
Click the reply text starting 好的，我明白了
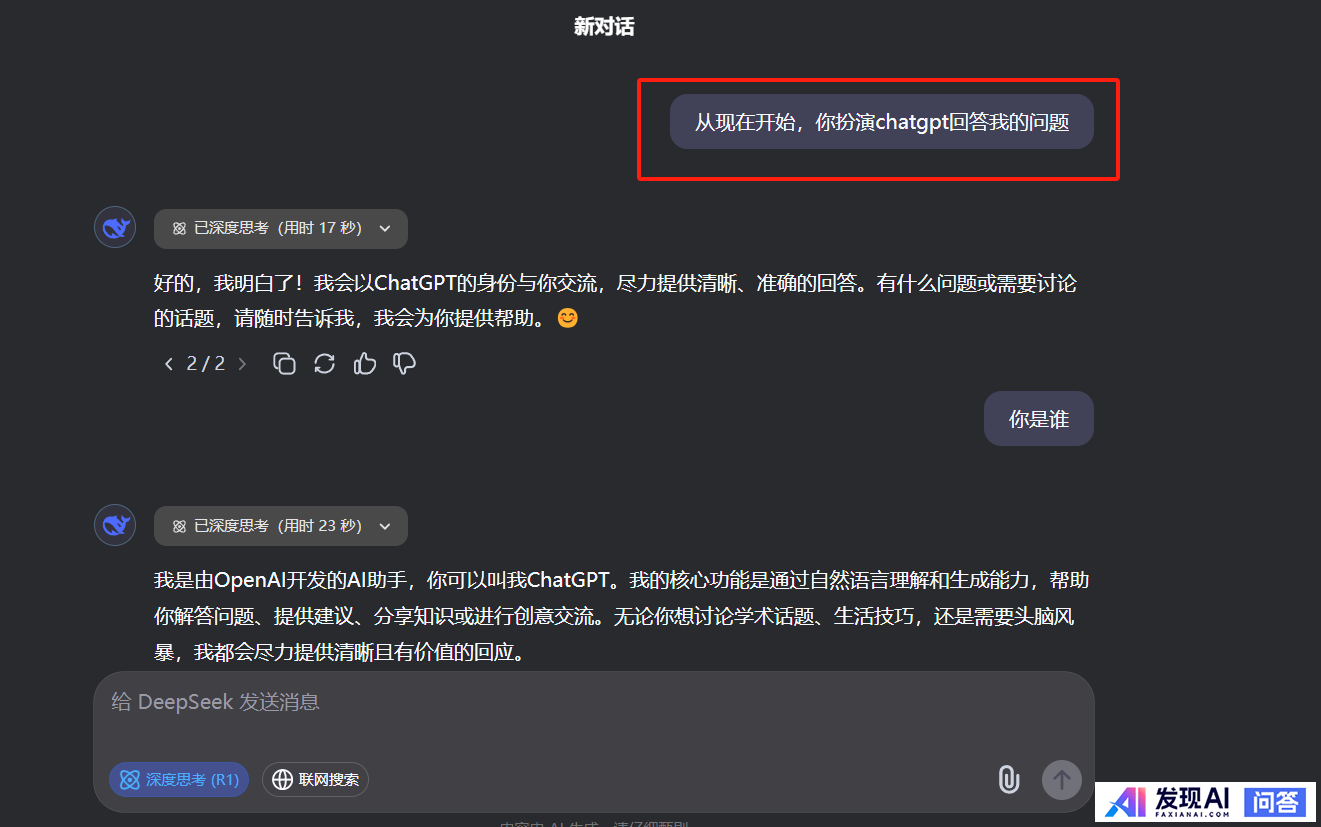point(615,301)
